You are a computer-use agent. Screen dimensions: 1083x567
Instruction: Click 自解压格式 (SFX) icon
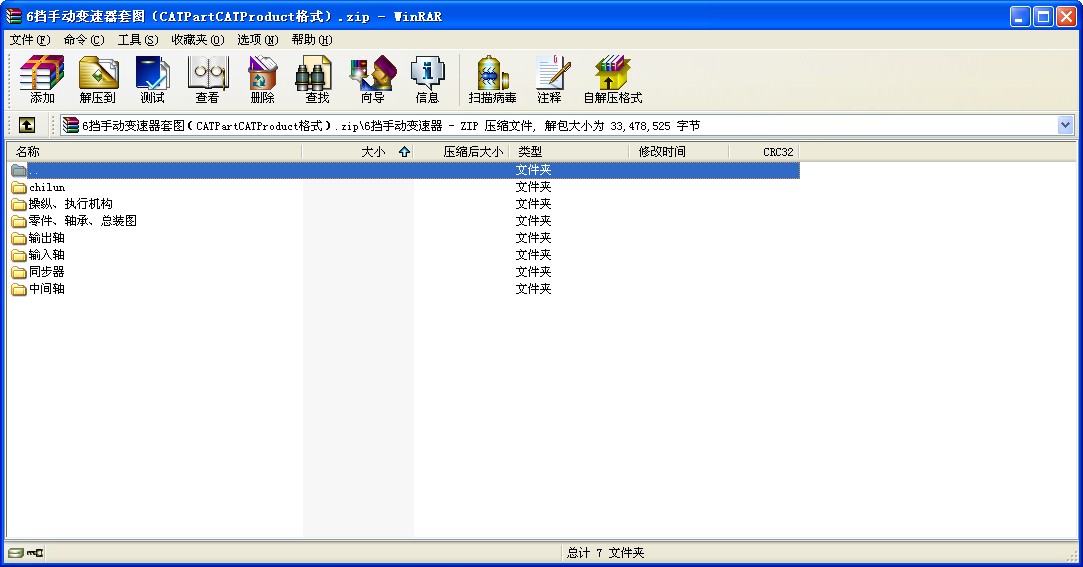coord(613,79)
